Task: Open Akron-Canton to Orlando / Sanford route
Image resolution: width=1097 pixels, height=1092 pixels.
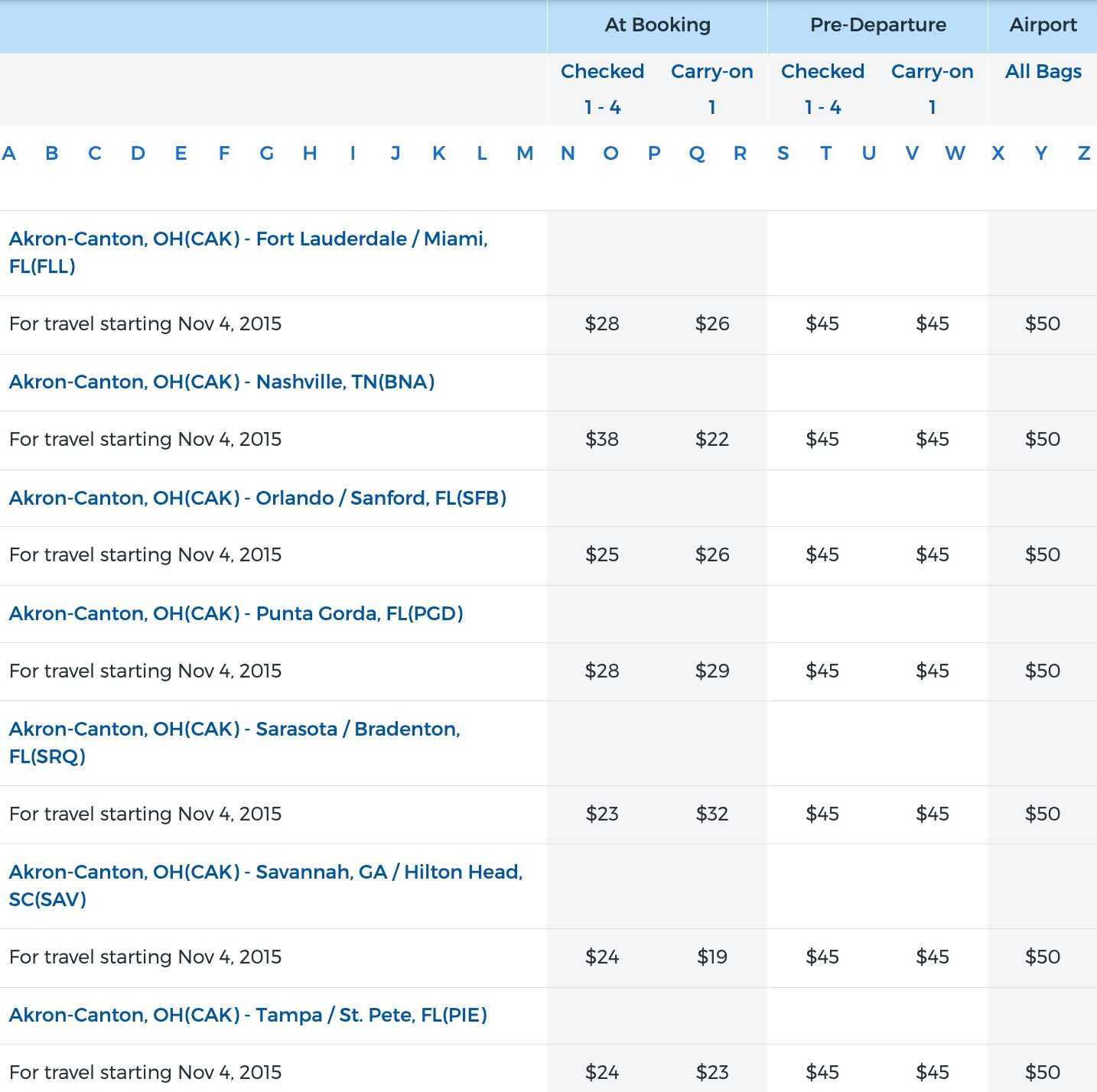Action: pos(258,499)
